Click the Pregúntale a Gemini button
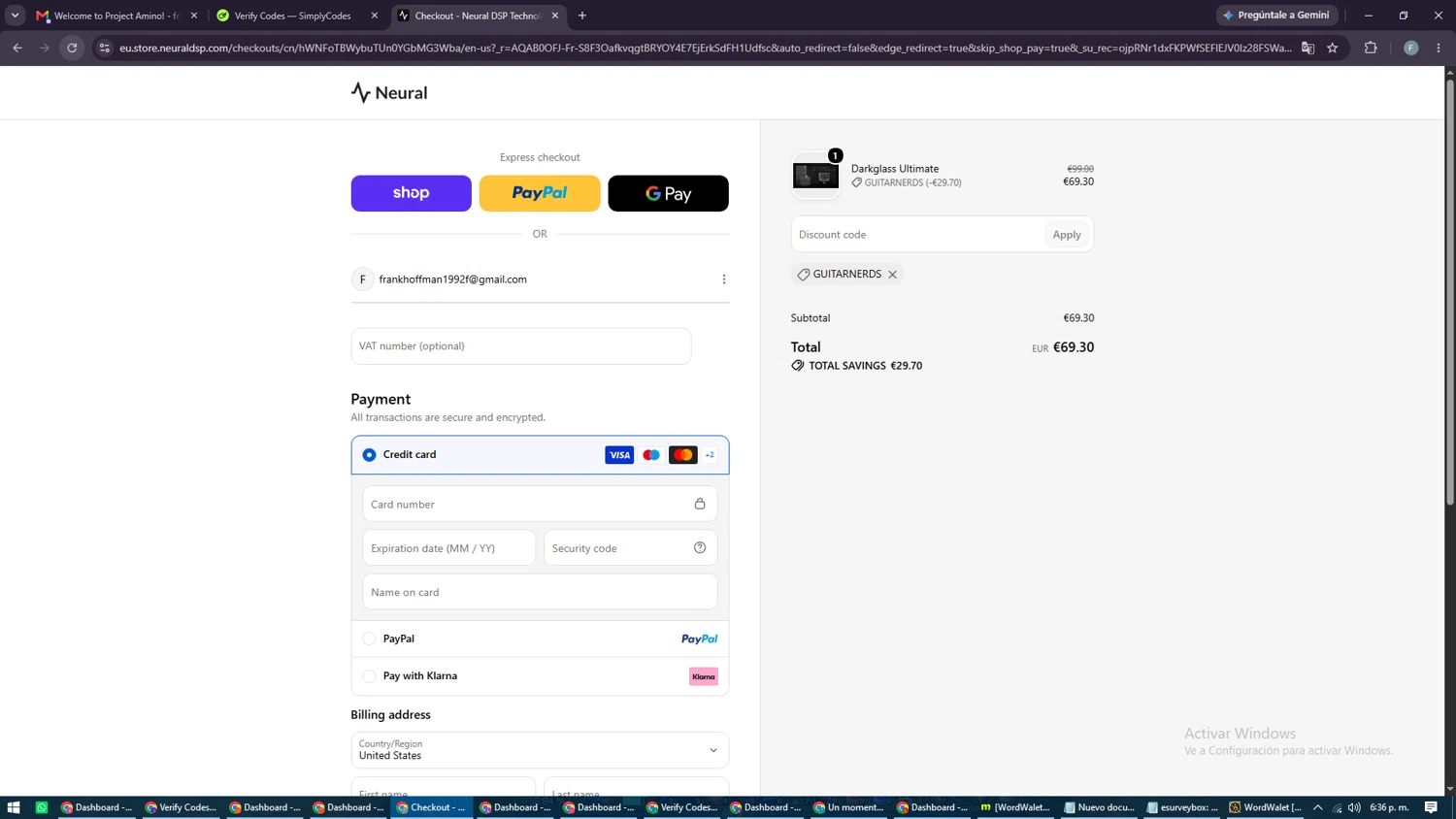Viewport: 1456px width, 819px height. (1277, 16)
